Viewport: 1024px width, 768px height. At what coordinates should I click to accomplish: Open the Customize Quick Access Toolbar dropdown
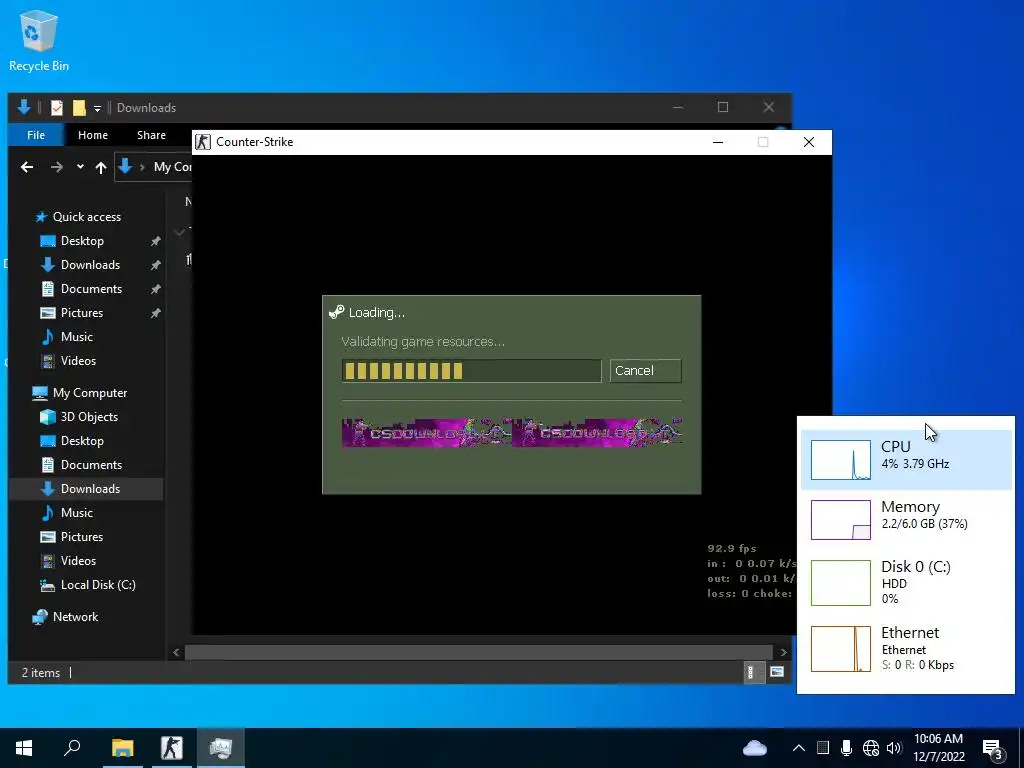pyautogui.click(x=97, y=108)
